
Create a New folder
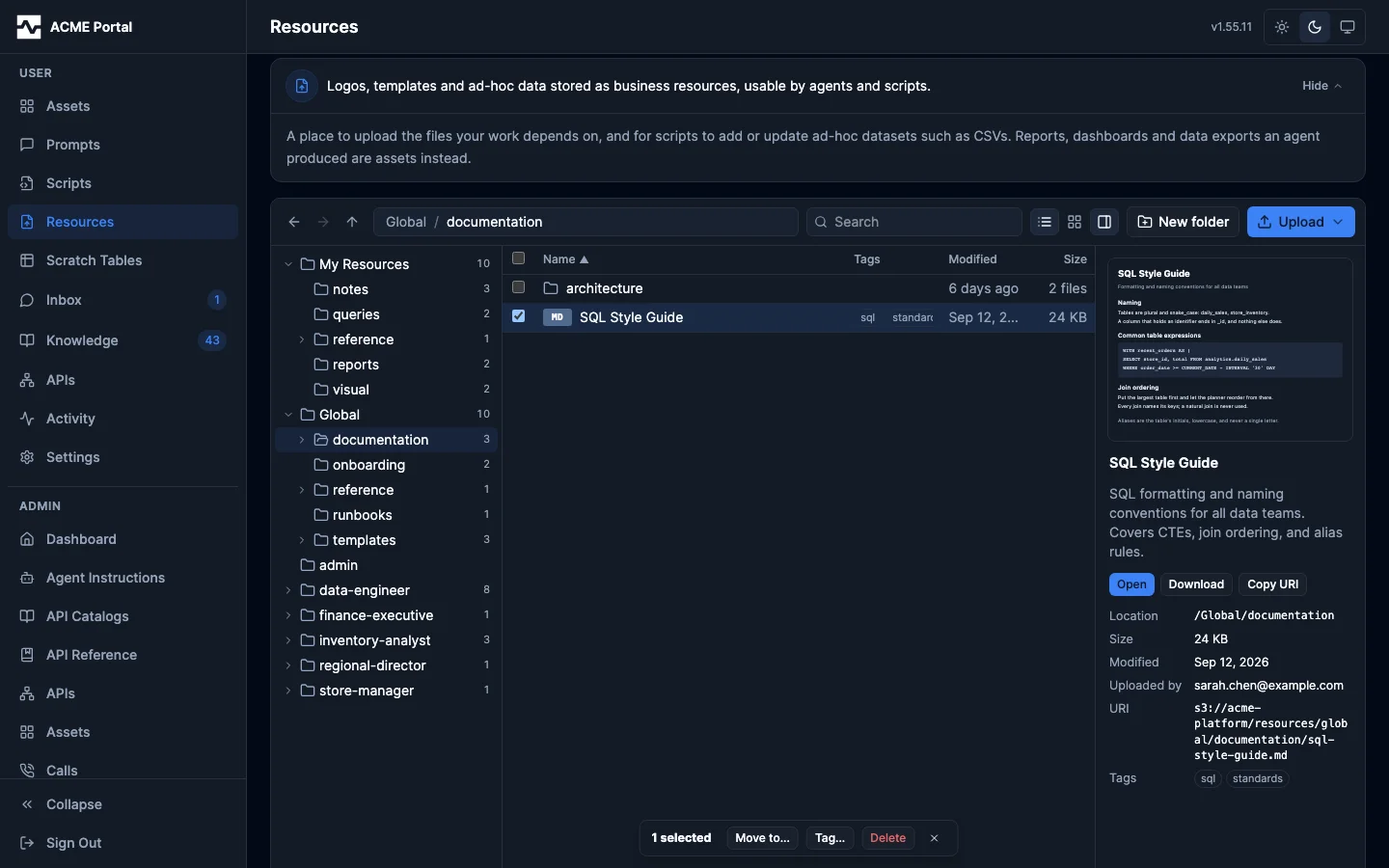click(x=1184, y=222)
